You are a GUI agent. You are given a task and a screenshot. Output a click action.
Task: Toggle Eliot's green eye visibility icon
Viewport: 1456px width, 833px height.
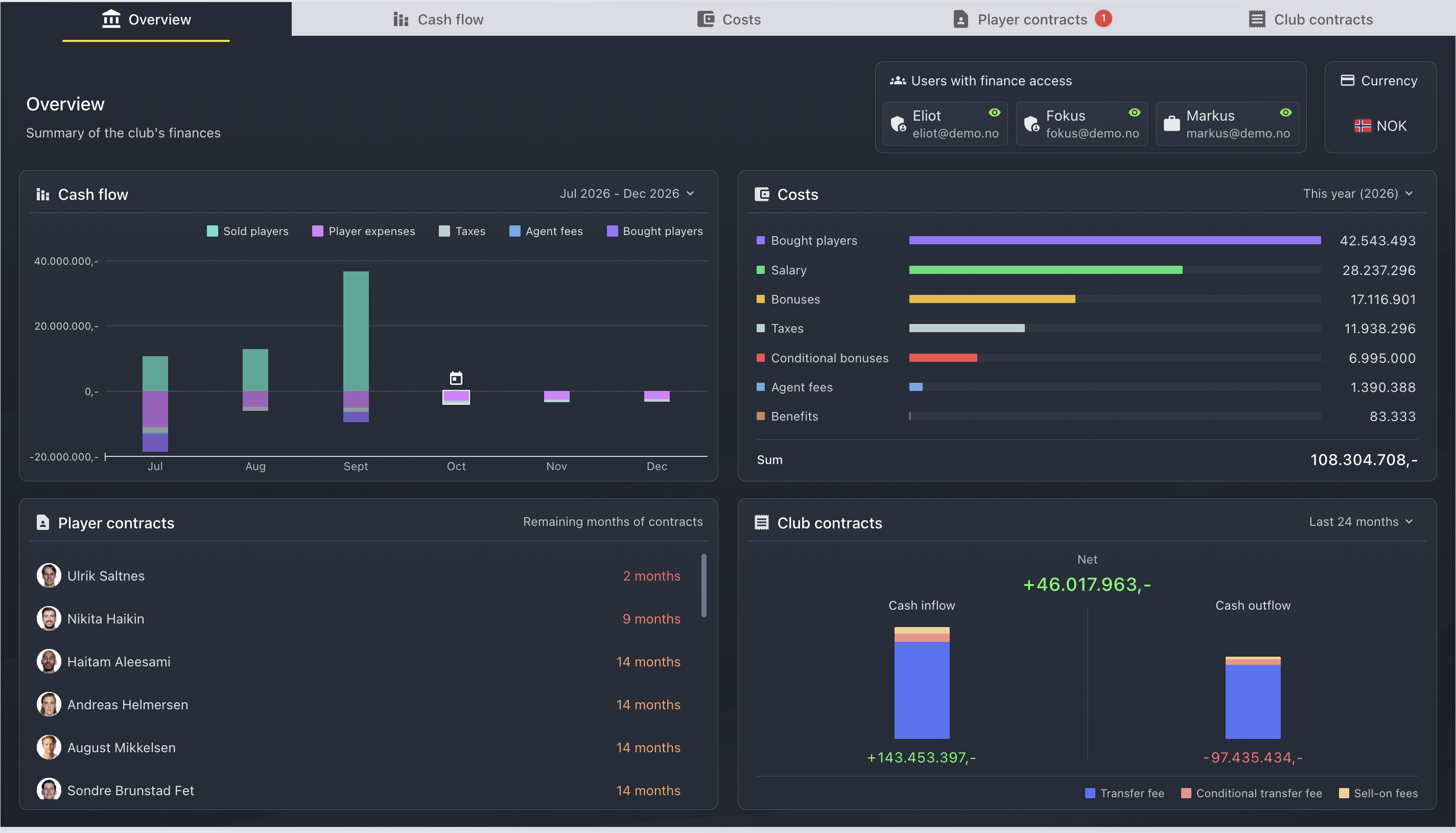[995, 113]
